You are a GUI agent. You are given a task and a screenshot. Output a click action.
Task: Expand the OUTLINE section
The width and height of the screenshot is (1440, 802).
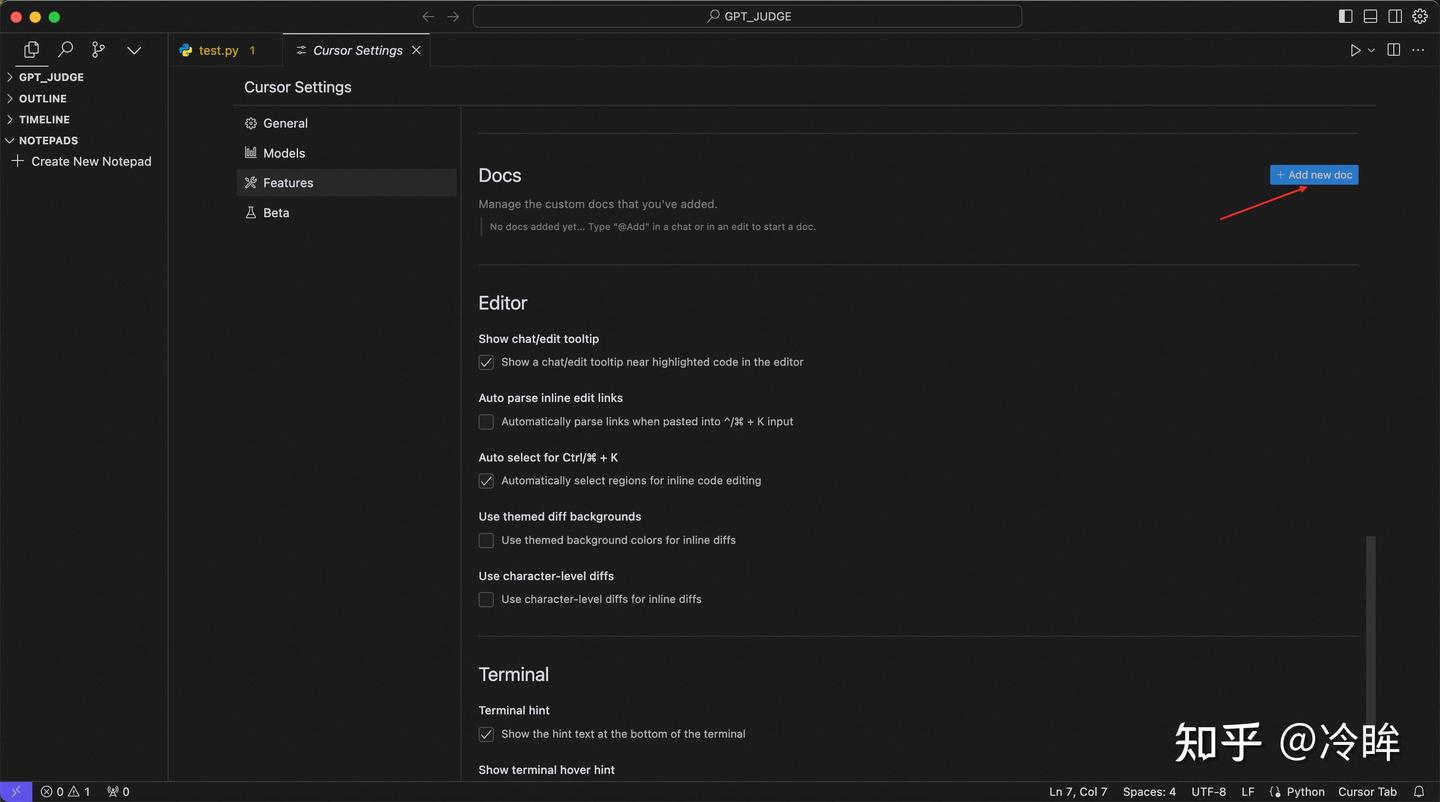coord(84,98)
